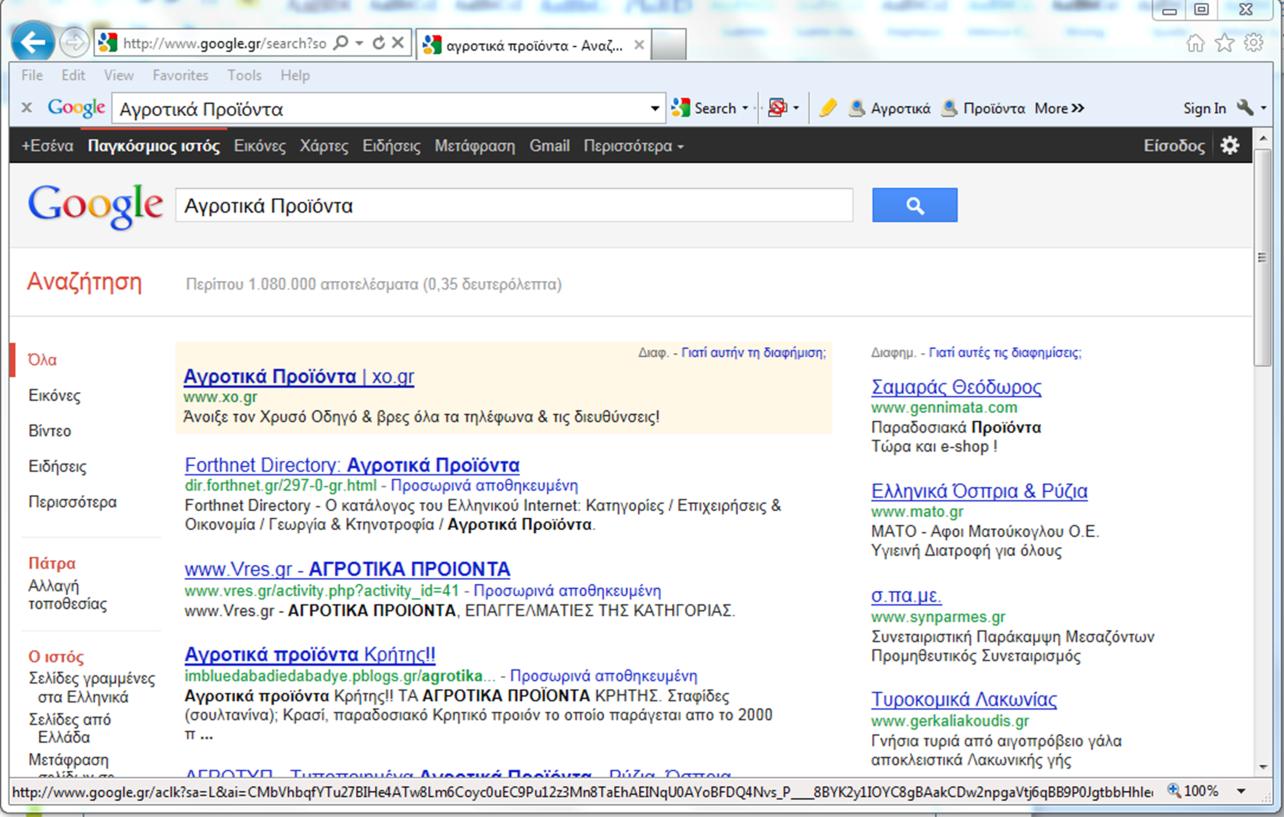Click the large Google logo
The height and width of the screenshot is (817, 1284).
95,206
